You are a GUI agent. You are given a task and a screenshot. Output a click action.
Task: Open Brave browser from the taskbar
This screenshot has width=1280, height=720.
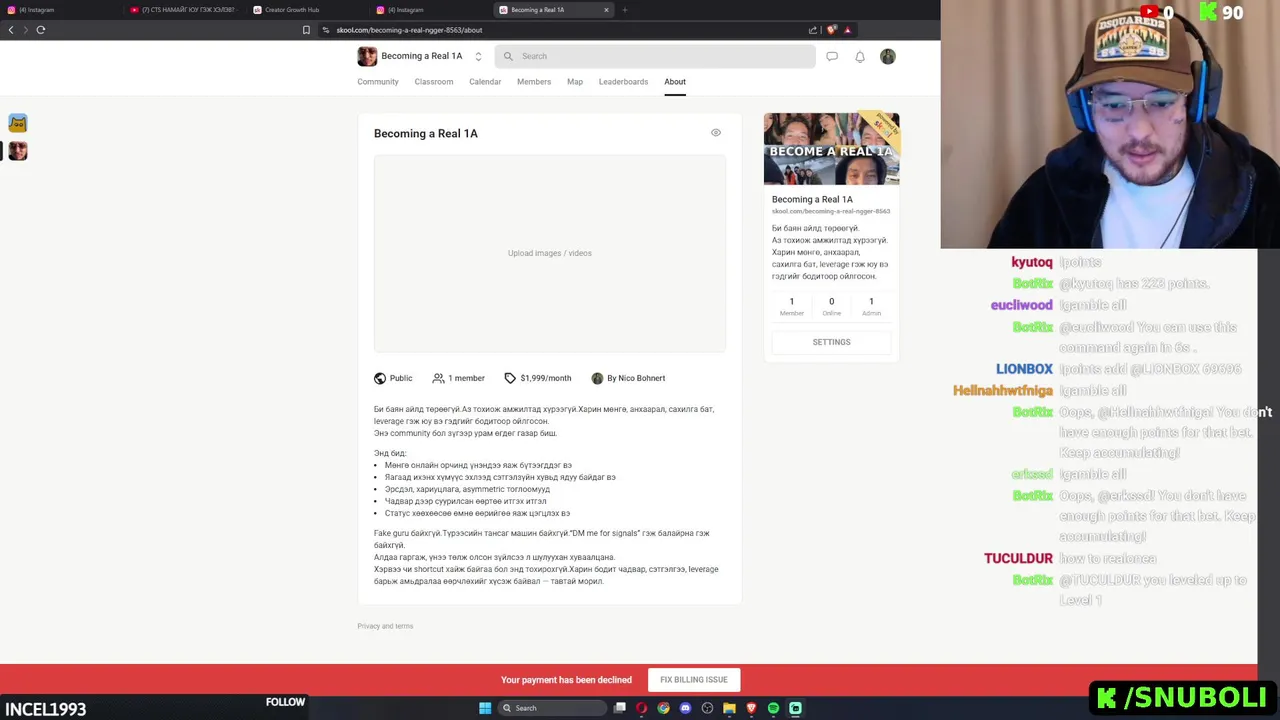tap(751, 708)
